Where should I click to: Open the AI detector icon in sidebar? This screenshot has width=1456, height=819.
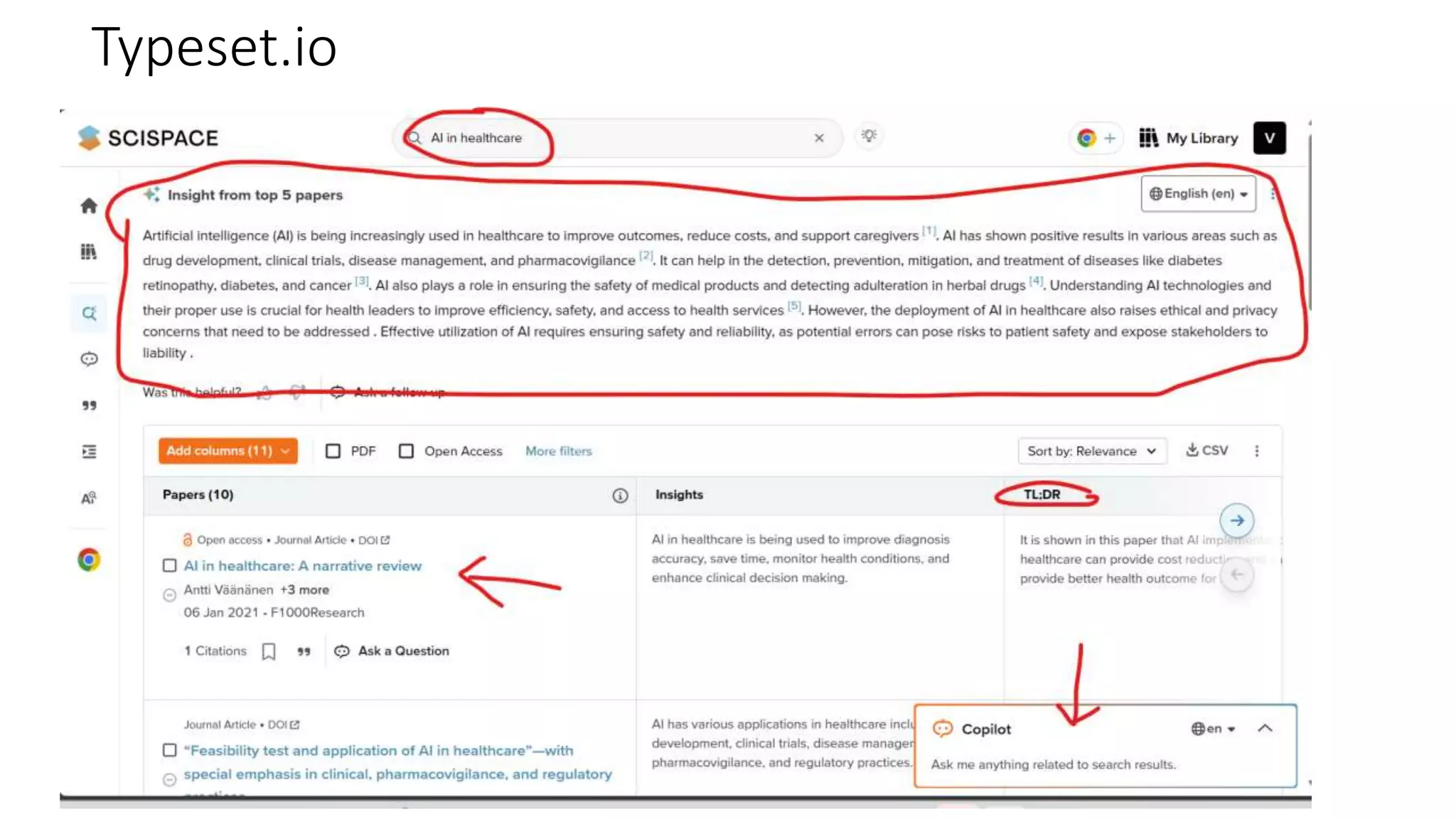pos(89,498)
